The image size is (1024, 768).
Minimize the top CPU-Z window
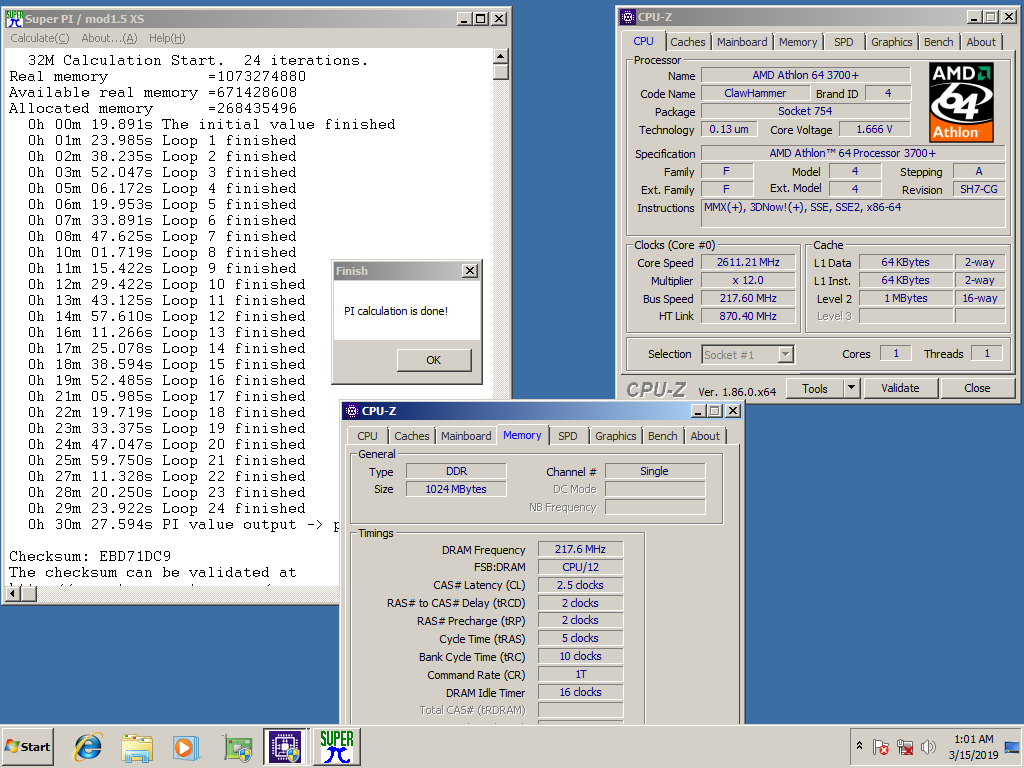[x=974, y=17]
